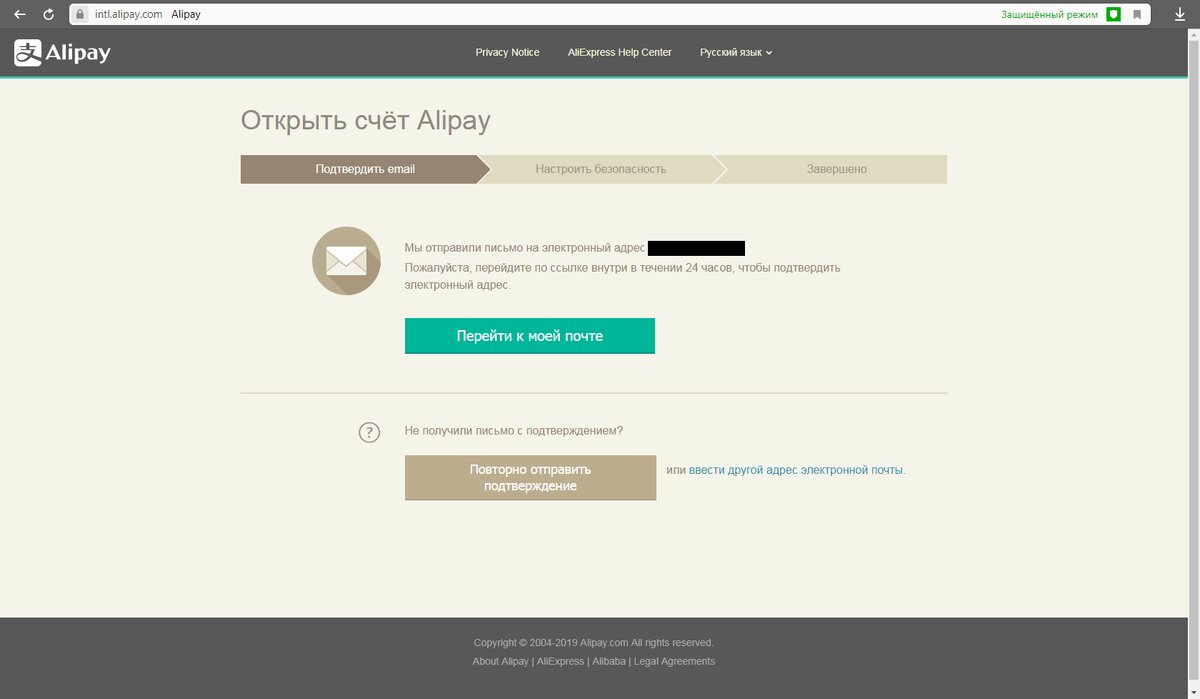
Task: Click the round envelope mail icon
Action: pos(346,261)
